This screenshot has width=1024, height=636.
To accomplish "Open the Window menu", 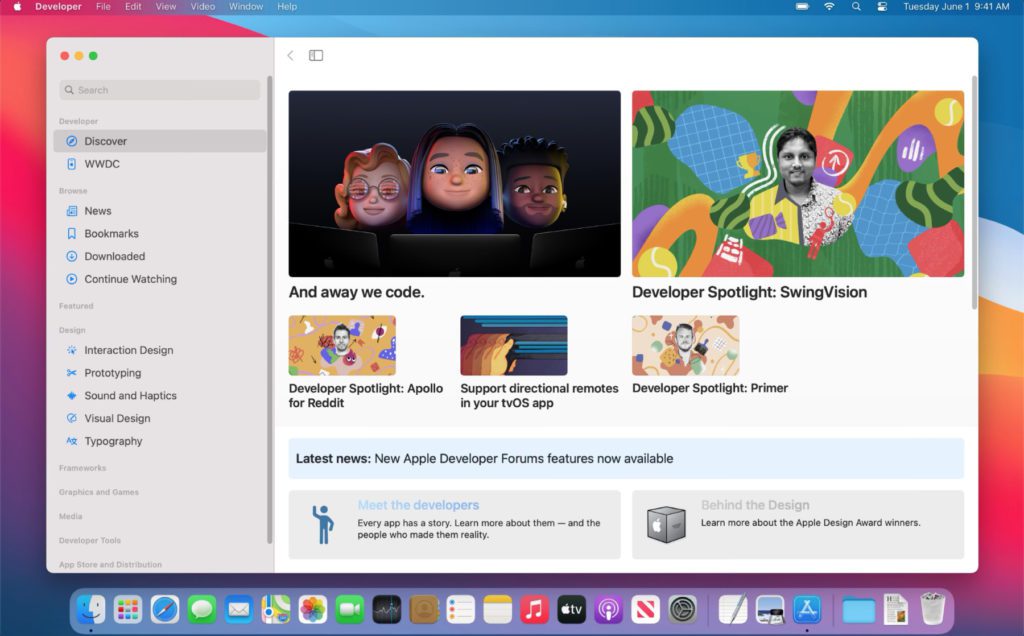I will [245, 6].
